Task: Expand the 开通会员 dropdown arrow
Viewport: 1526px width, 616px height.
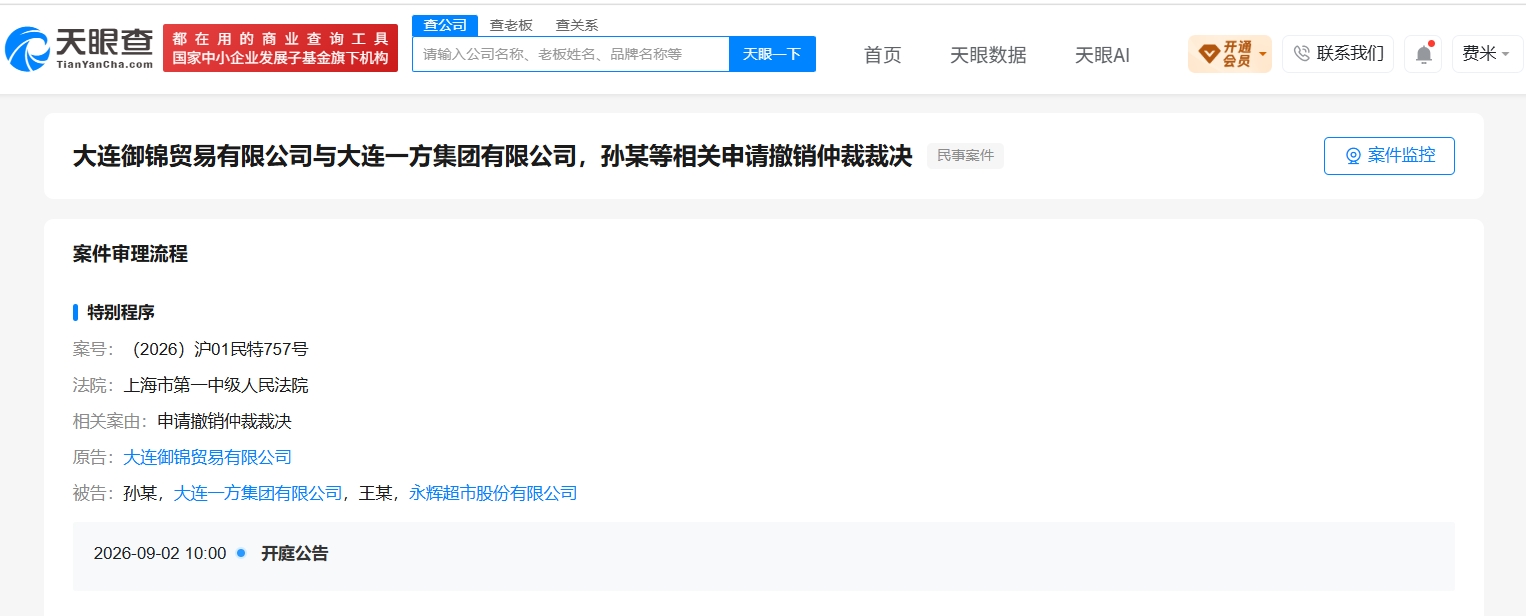Action: pos(1263,54)
